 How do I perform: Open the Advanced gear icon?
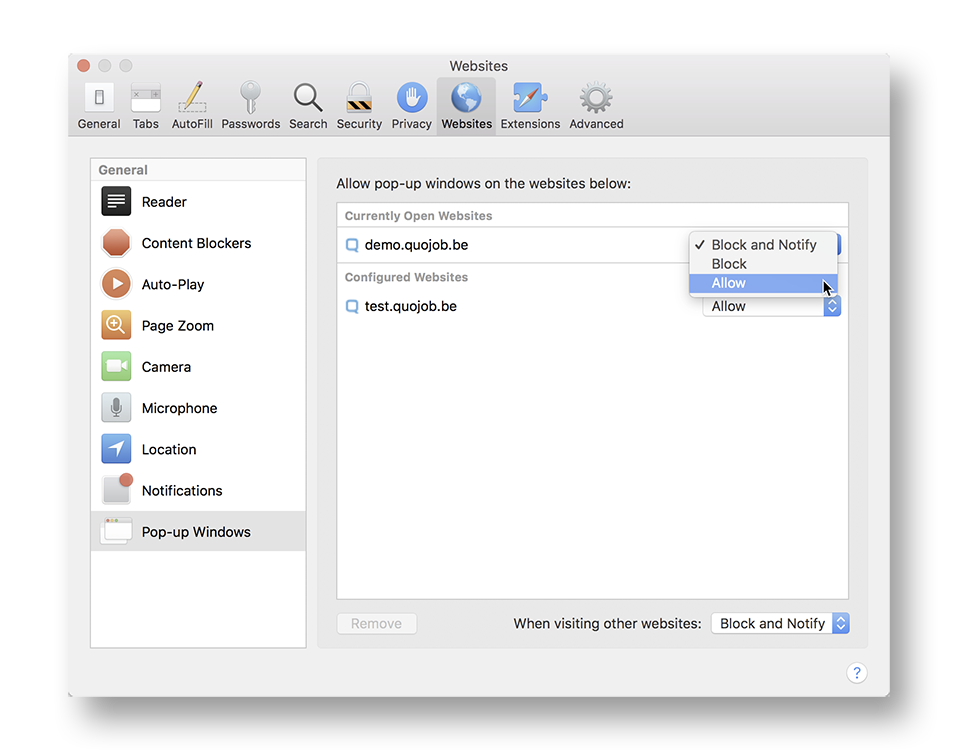(x=596, y=98)
